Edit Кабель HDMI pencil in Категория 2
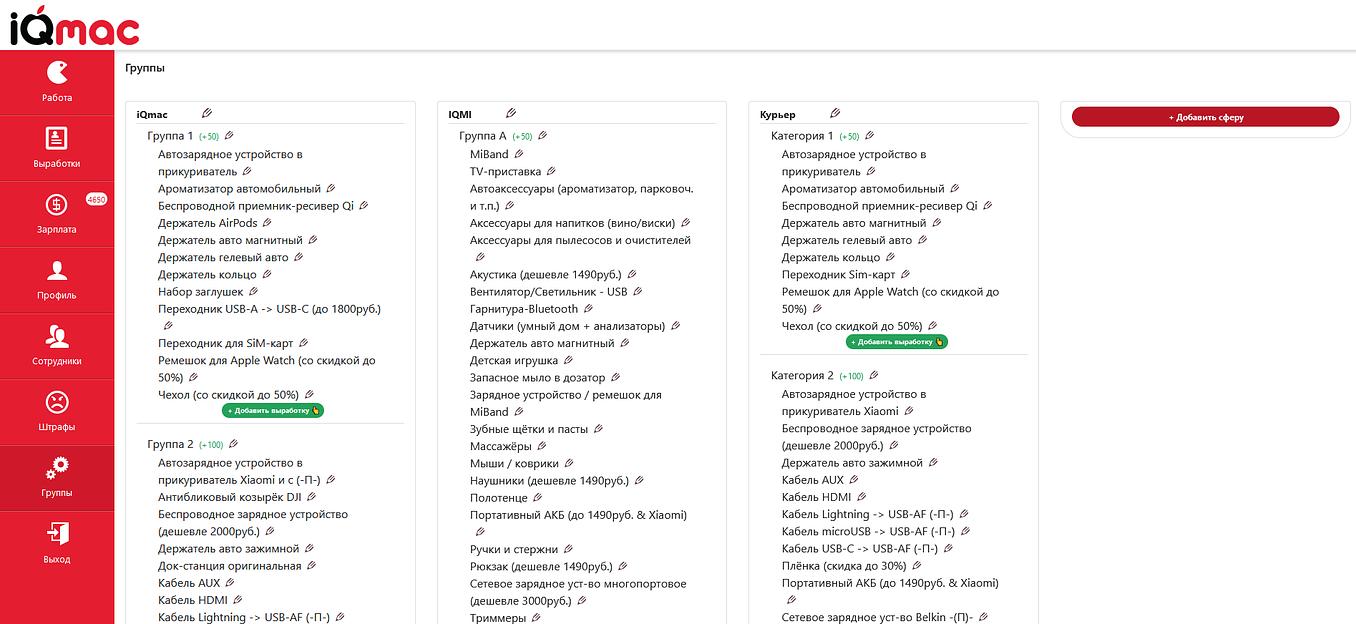The image size is (1356, 624). pyautogui.click(x=861, y=497)
